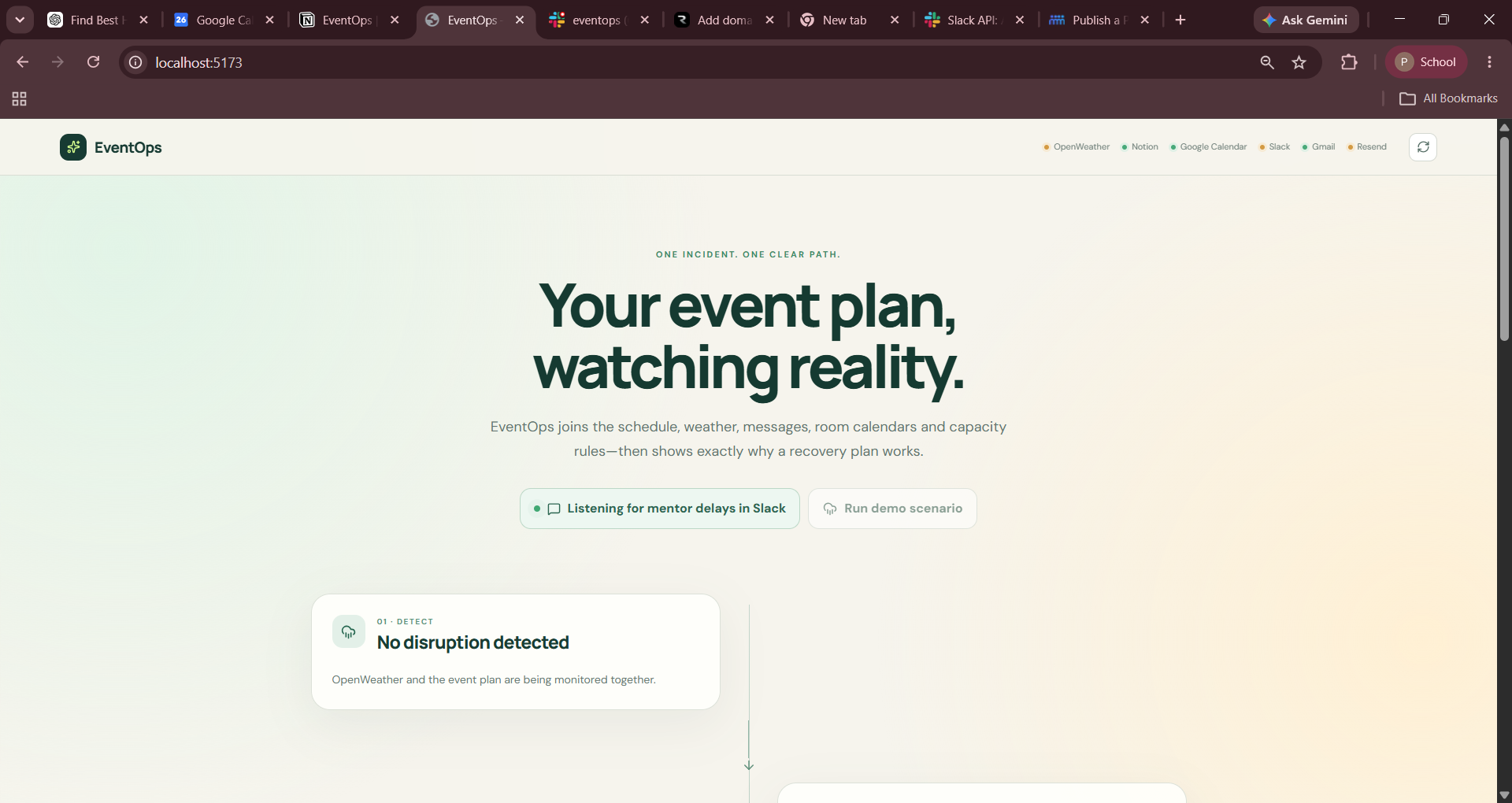The width and height of the screenshot is (1512, 803).
Task: Click the Resend status indicator
Action: tap(1367, 147)
